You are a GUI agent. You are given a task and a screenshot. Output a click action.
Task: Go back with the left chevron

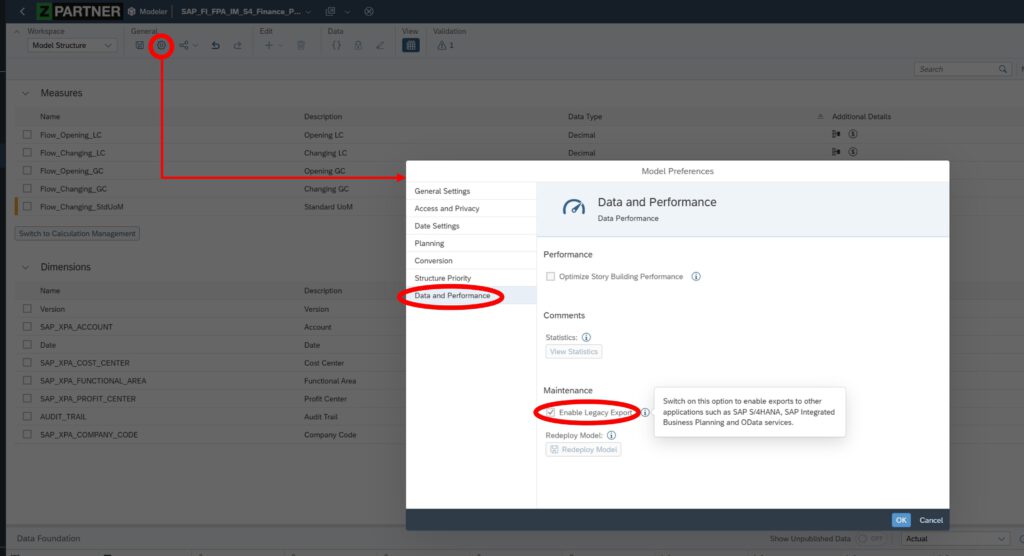point(22,11)
